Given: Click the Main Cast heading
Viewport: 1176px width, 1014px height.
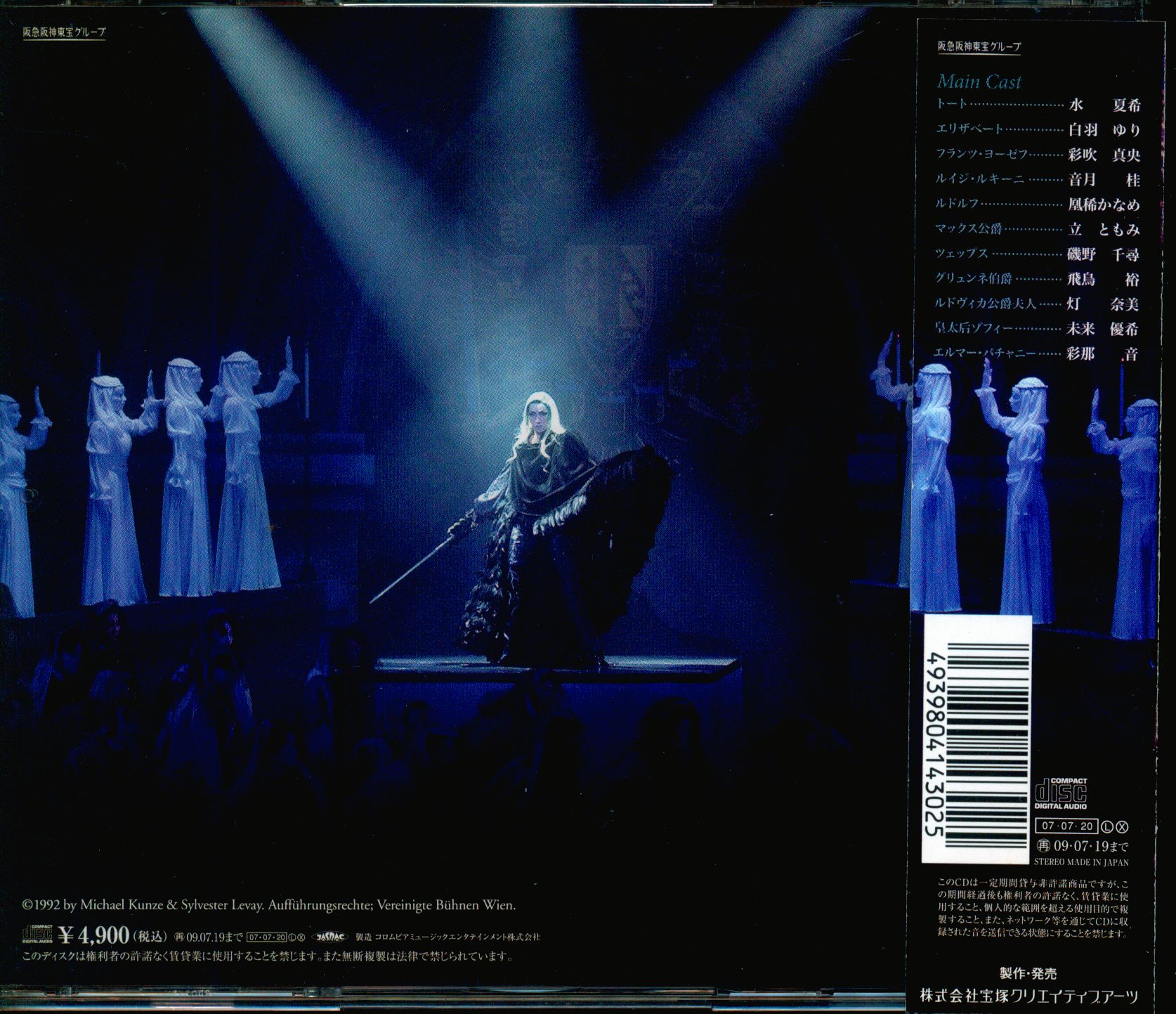Looking at the screenshot, I should pyautogui.click(x=979, y=82).
